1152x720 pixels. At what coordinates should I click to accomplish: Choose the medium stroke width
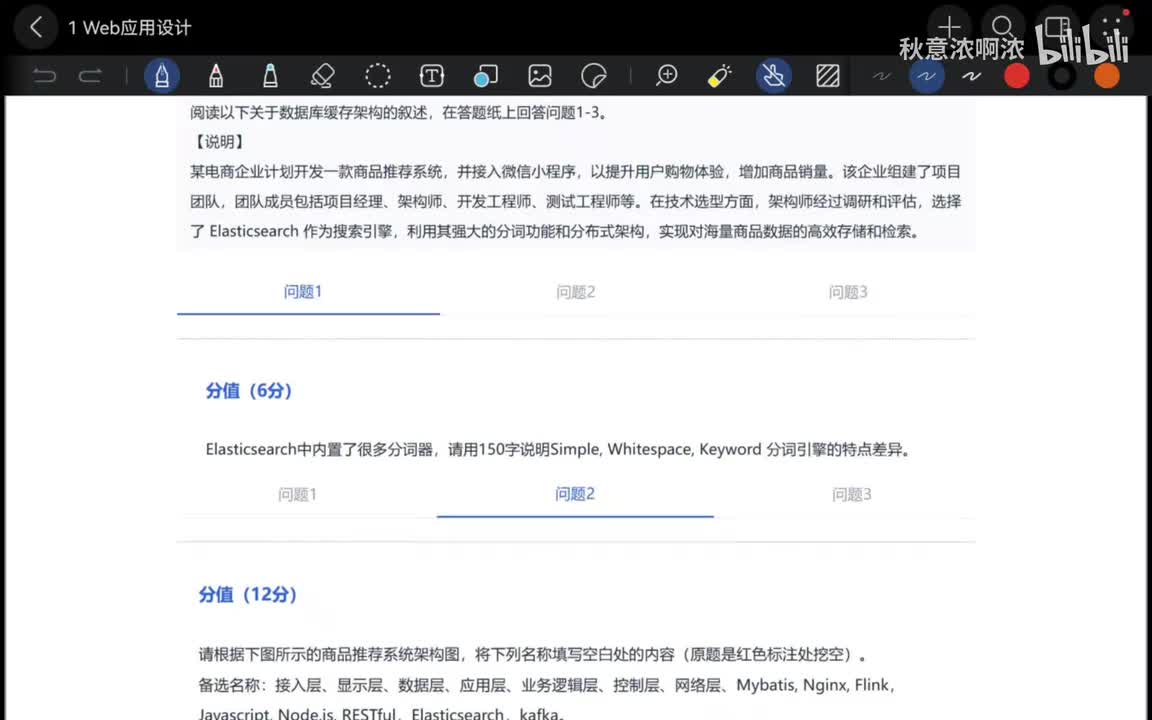tap(926, 76)
